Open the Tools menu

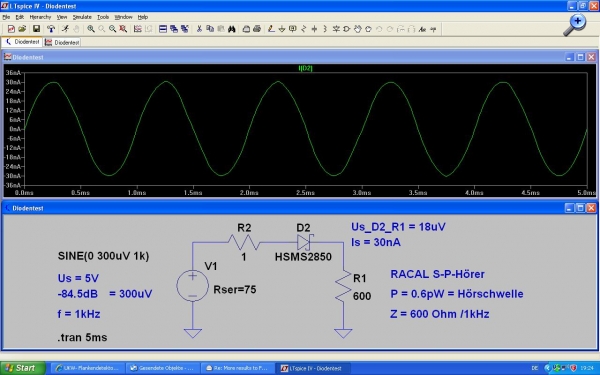103,17
